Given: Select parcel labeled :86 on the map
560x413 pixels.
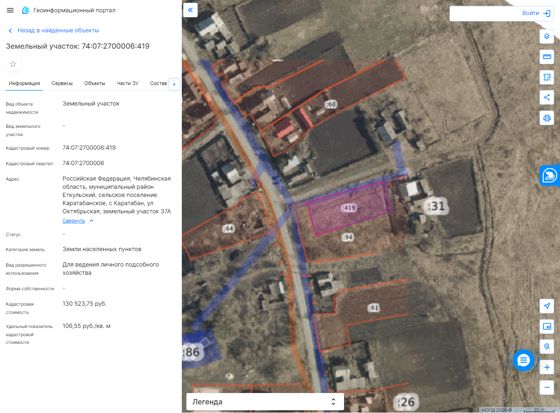Looking at the screenshot, I should (193, 352).
